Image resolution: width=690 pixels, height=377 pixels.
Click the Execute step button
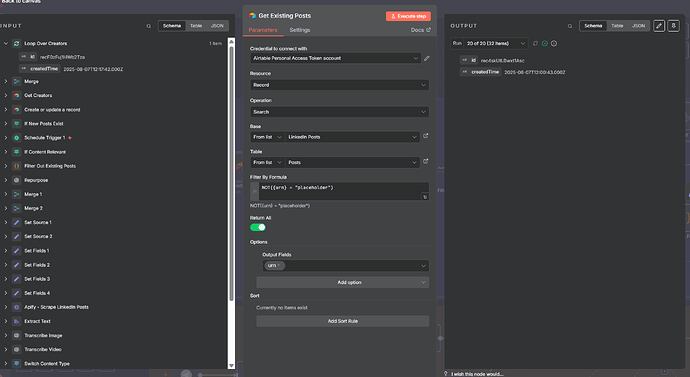(408, 16)
